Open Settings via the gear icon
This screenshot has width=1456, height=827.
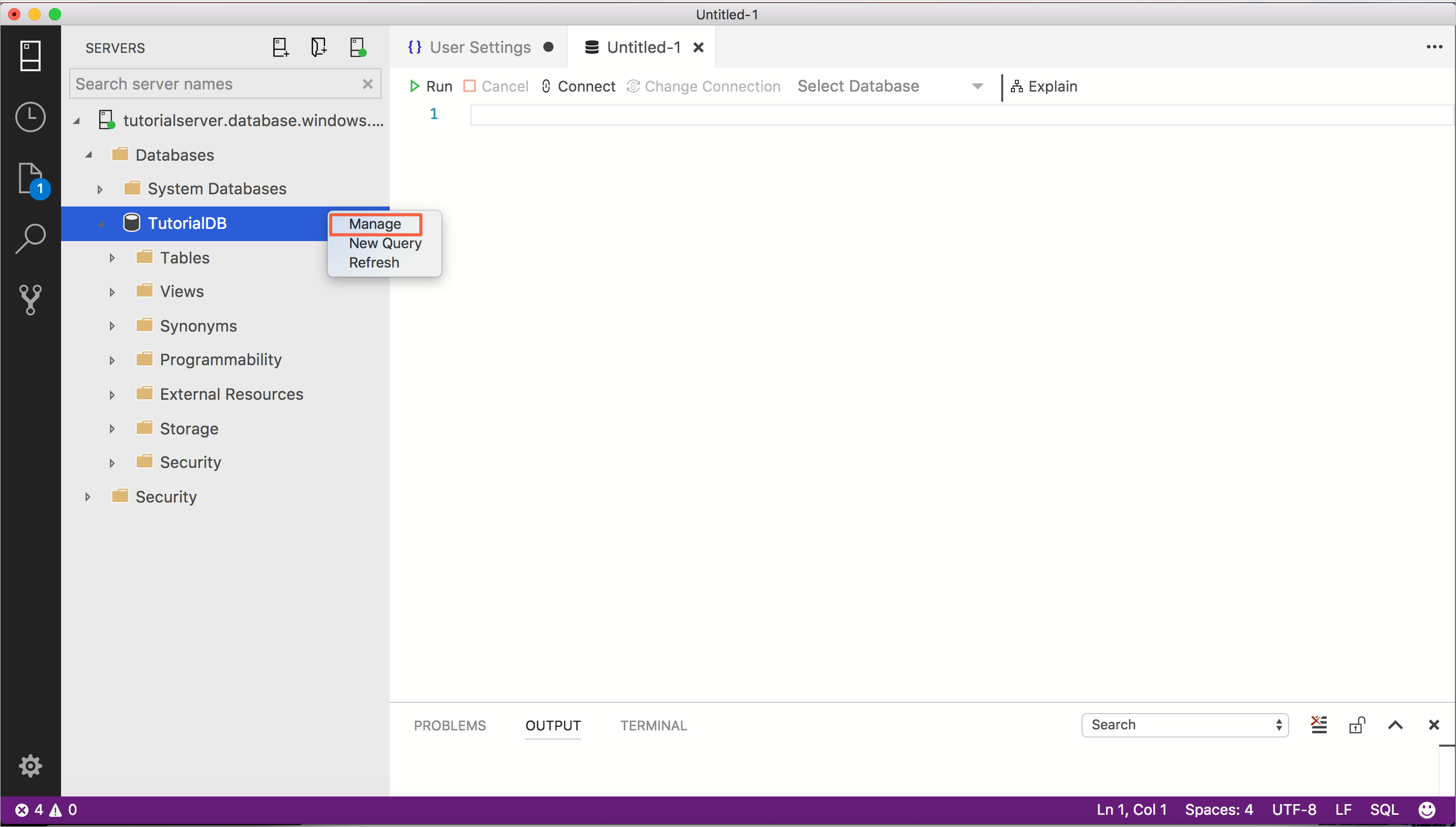coord(30,765)
